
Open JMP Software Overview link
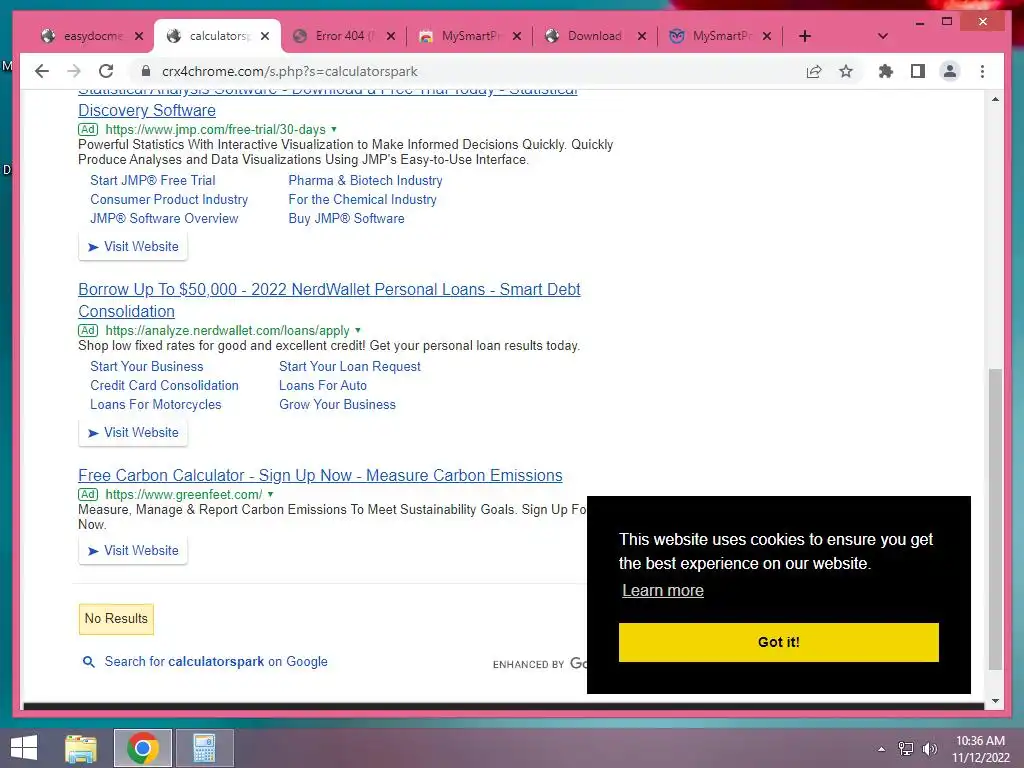point(164,218)
